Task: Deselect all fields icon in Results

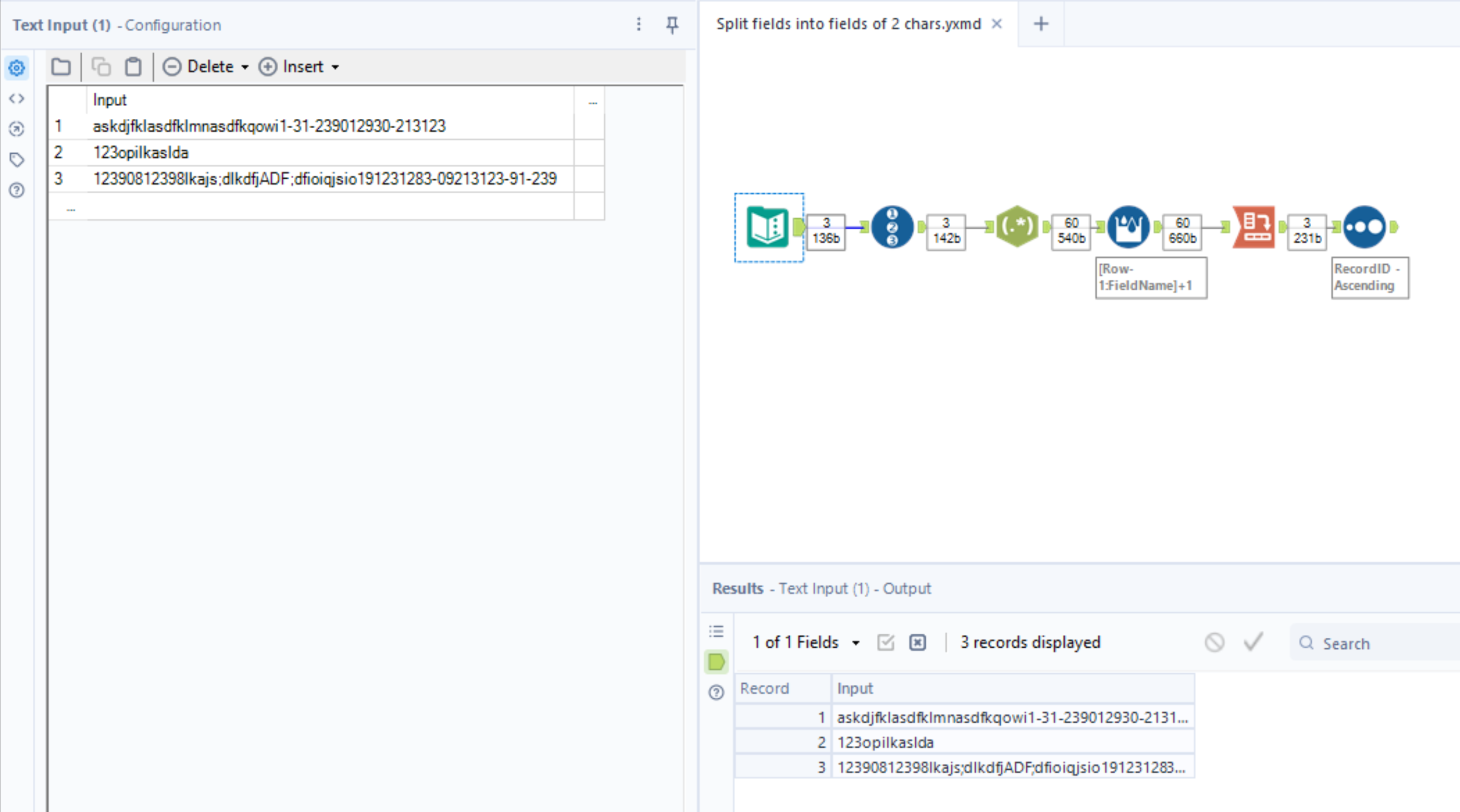Action: 917,642
